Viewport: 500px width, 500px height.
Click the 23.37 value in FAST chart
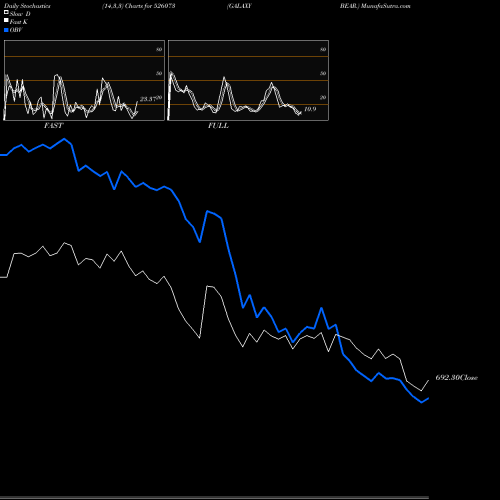pos(148,99)
